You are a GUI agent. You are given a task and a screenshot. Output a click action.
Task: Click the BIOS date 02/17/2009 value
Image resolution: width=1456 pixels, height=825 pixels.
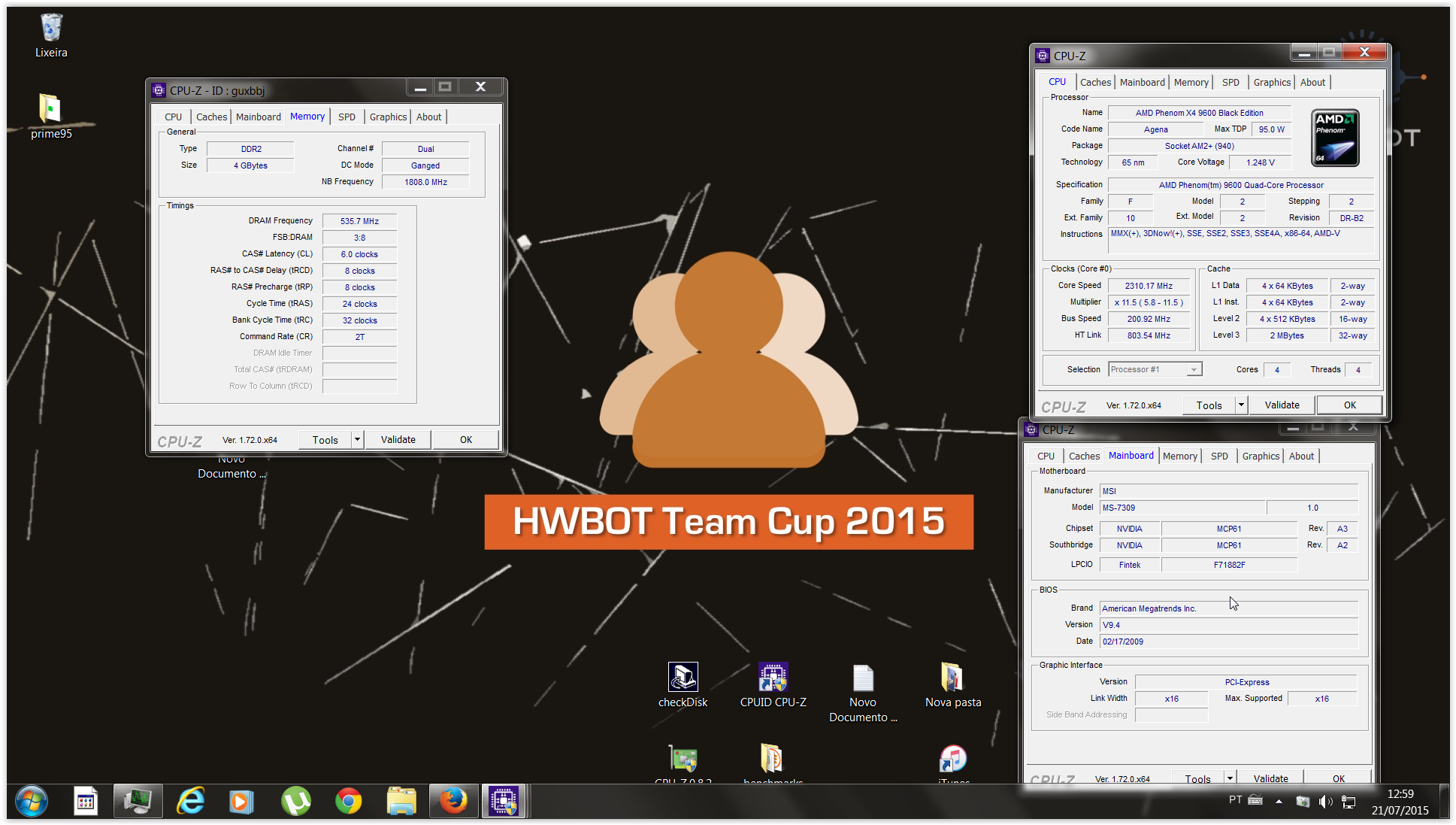tap(1228, 641)
